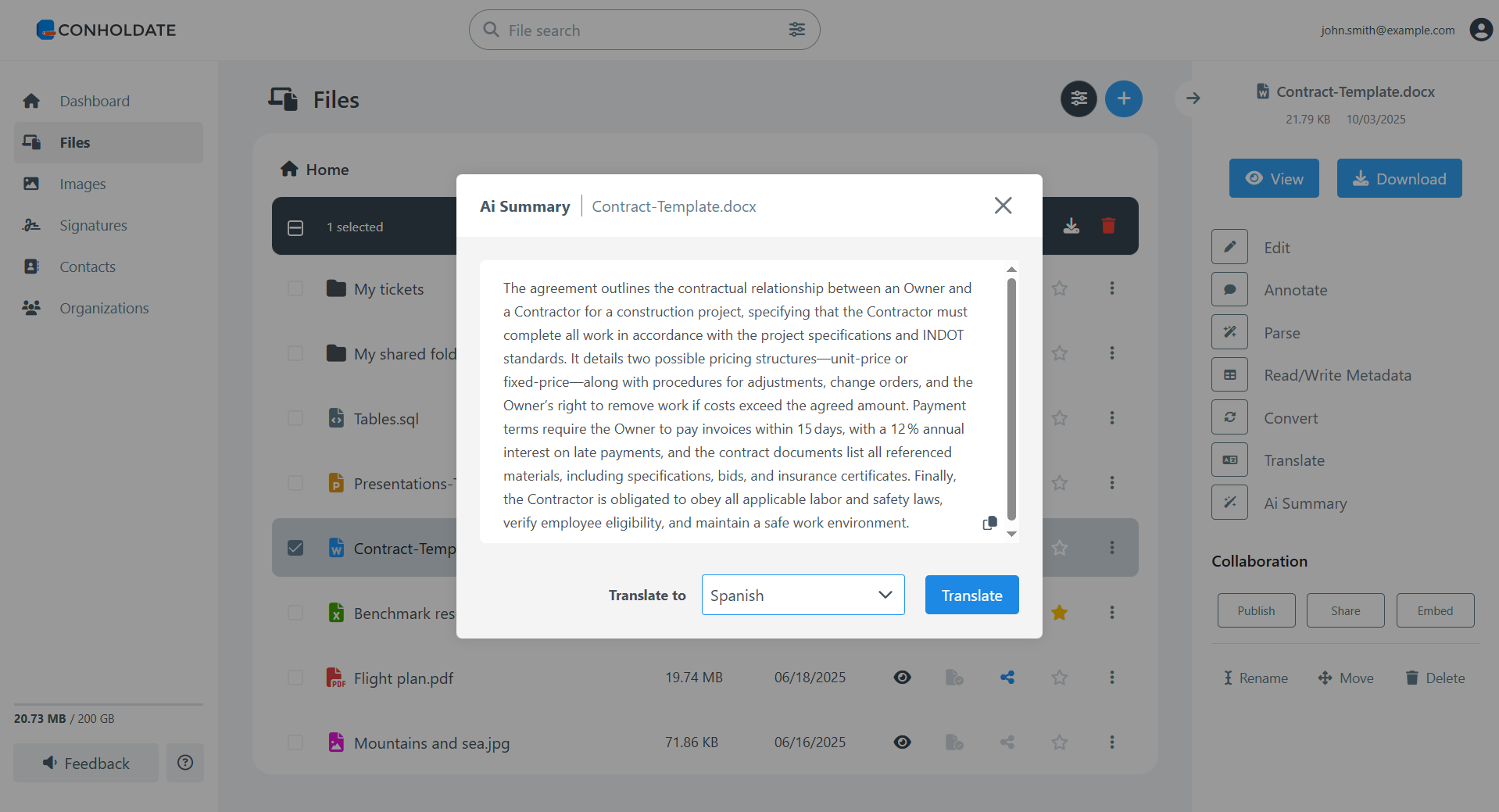Click the add new file plus button
The width and height of the screenshot is (1499, 812).
click(x=1123, y=99)
